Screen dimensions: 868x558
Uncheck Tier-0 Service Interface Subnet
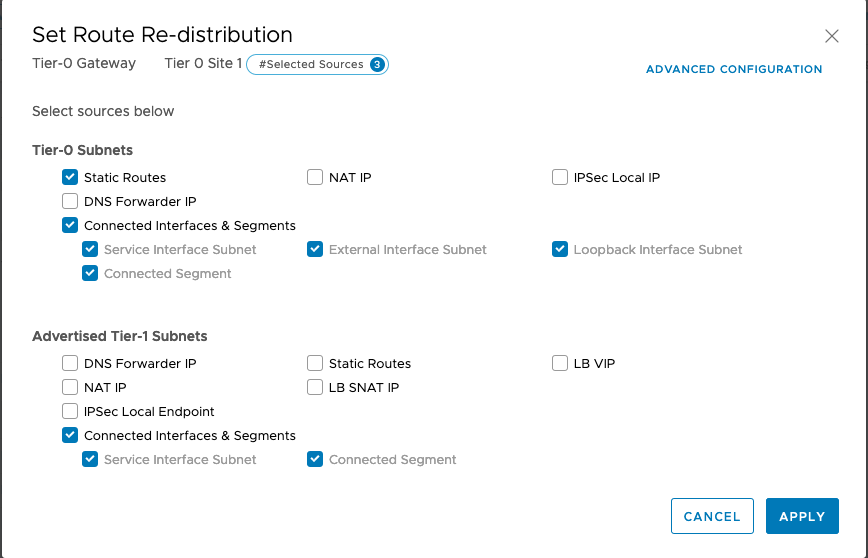coord(90,250)
